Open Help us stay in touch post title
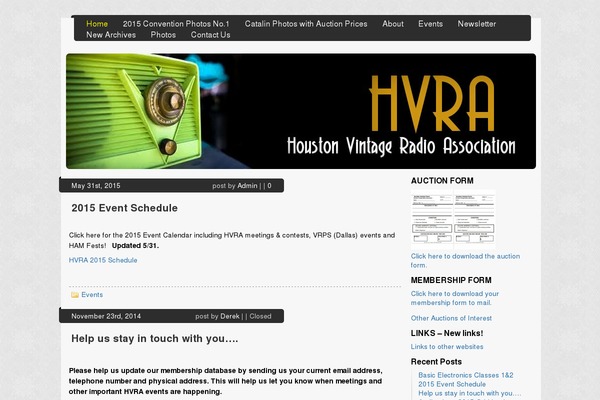 point(155,338)
